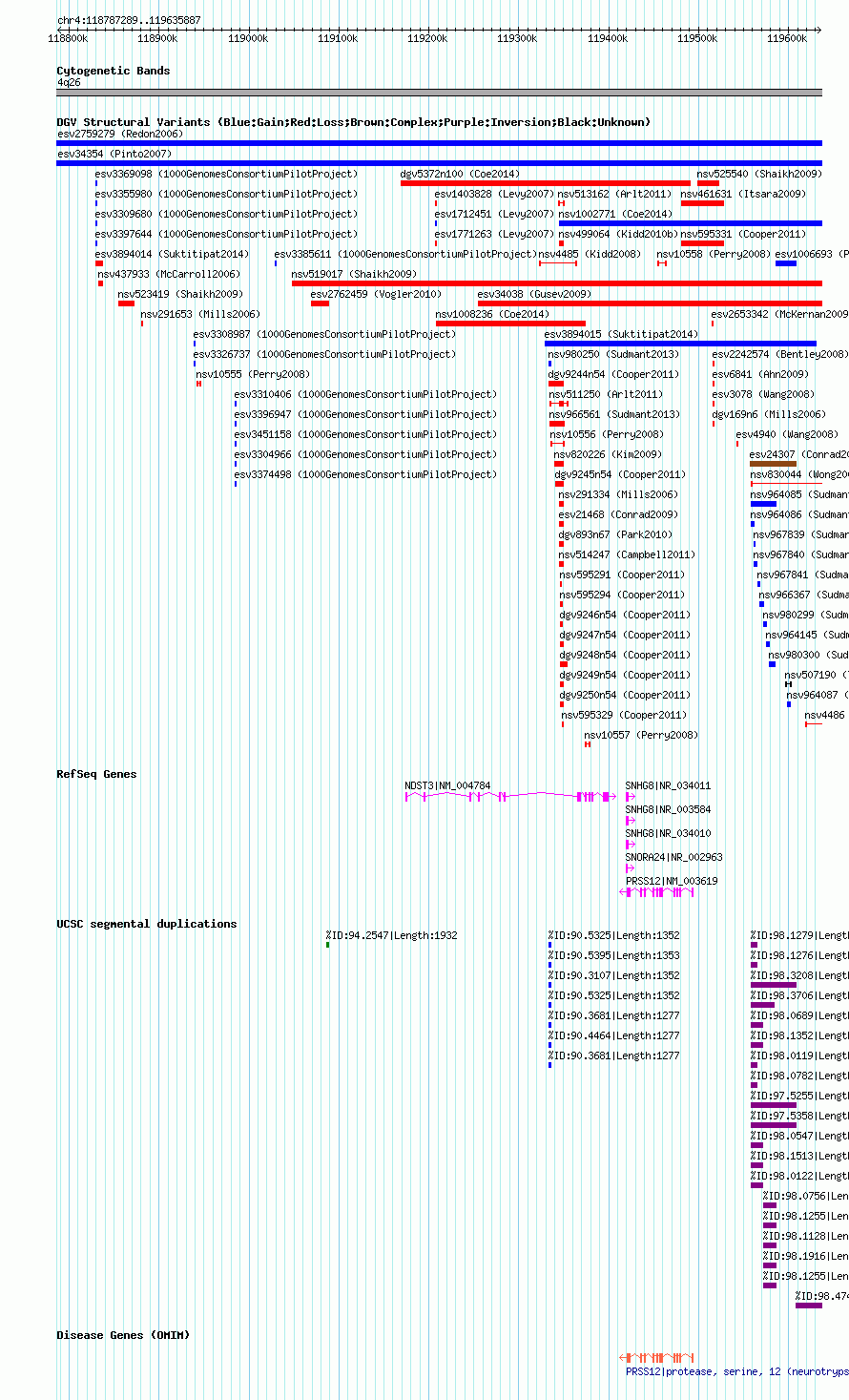Open variant nsv513162 (Arlt2011)

[x=614, y=194]
